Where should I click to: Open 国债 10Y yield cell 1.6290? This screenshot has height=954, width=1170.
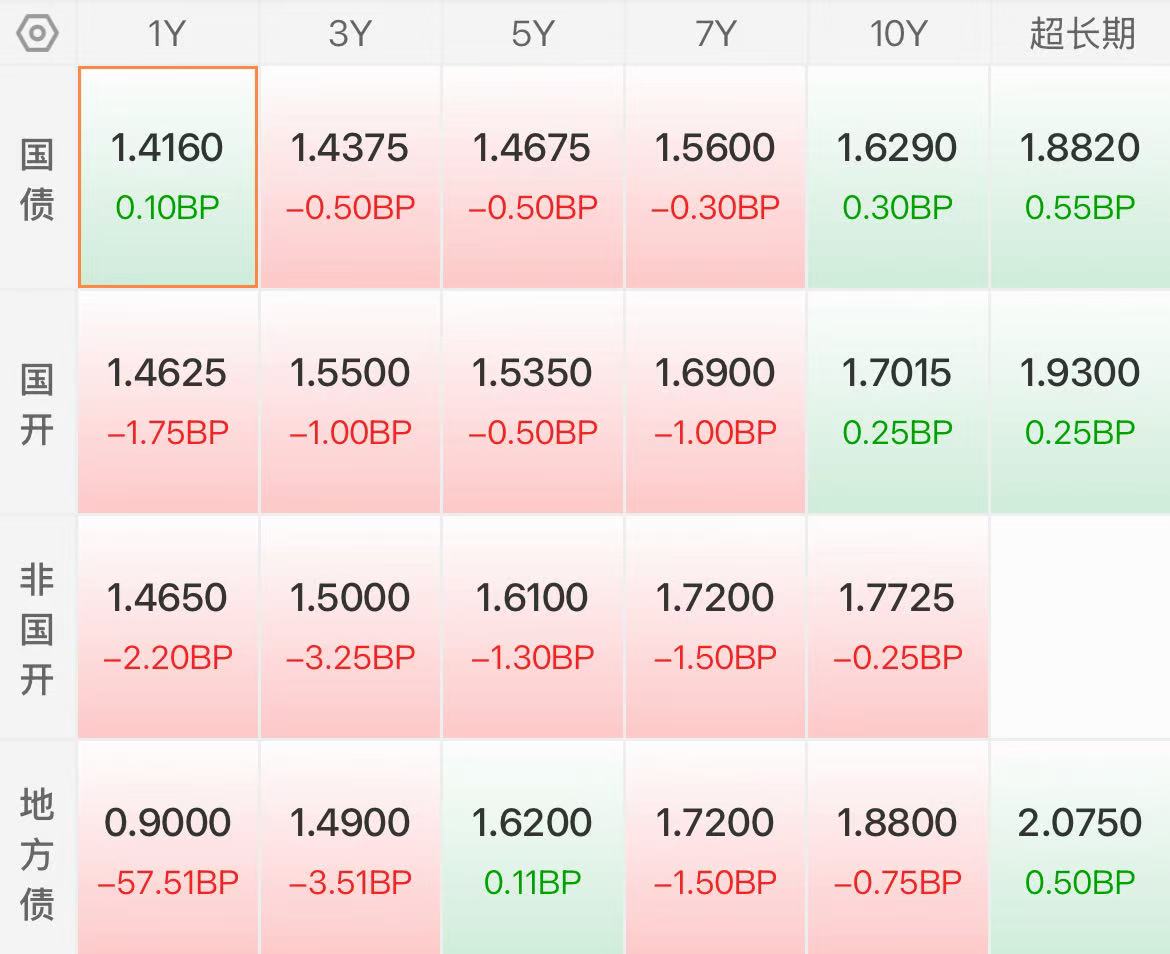tap(898, 177)
